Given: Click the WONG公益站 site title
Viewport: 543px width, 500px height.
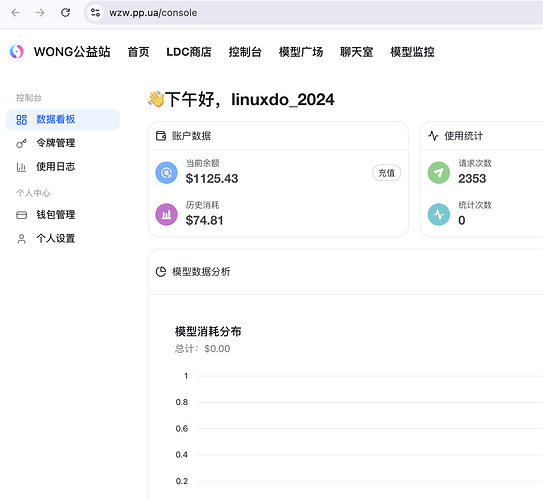Looking at the screenshot, I should [72, 52].
